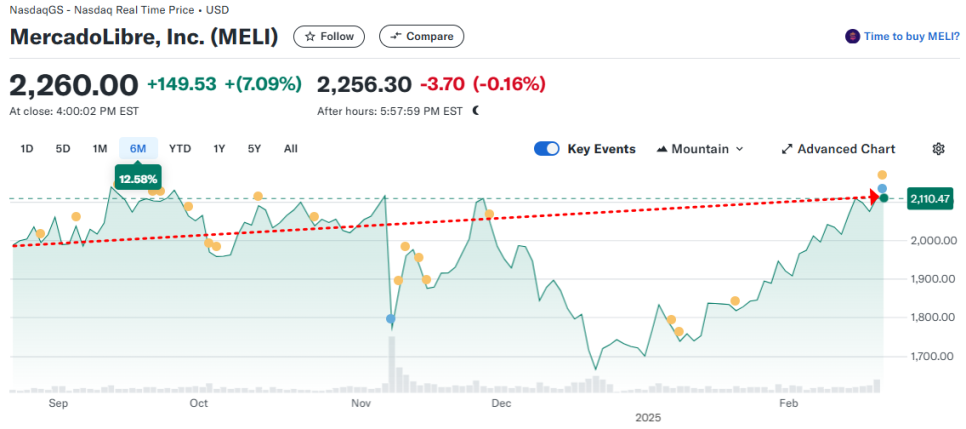
Task: Click the purple icon beside 'Time to buy MELI?'
Action: (x=852, y=36)
